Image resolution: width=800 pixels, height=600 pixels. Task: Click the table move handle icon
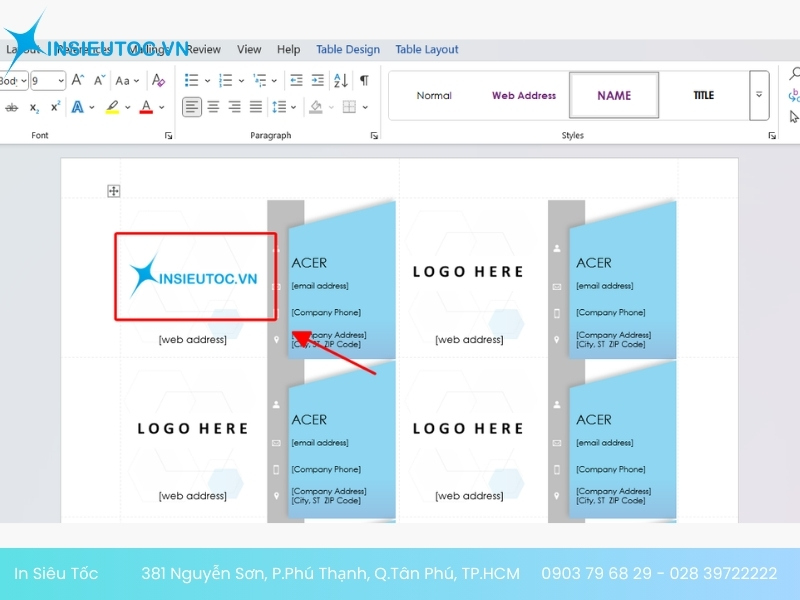click(x=114, y=191)
